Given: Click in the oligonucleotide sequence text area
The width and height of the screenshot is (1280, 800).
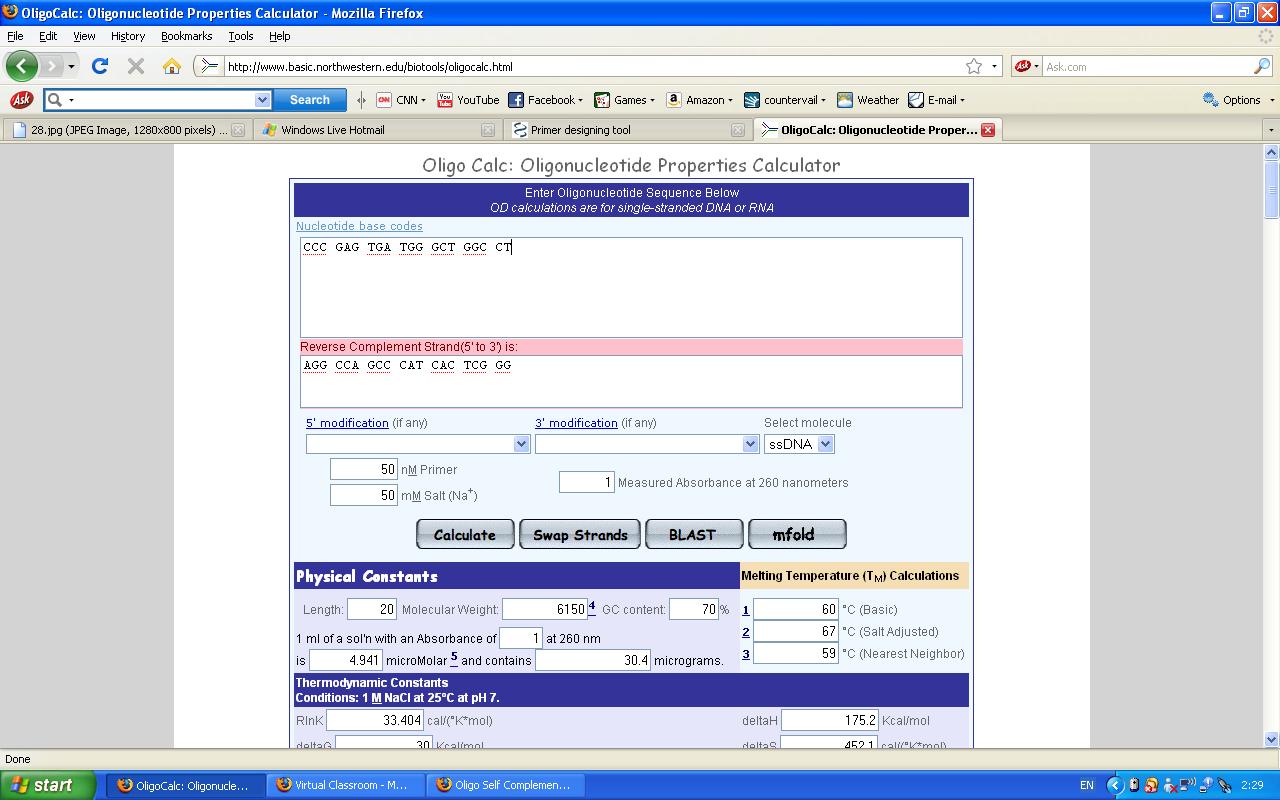Looking at the screenshot, I should (631, 287).
